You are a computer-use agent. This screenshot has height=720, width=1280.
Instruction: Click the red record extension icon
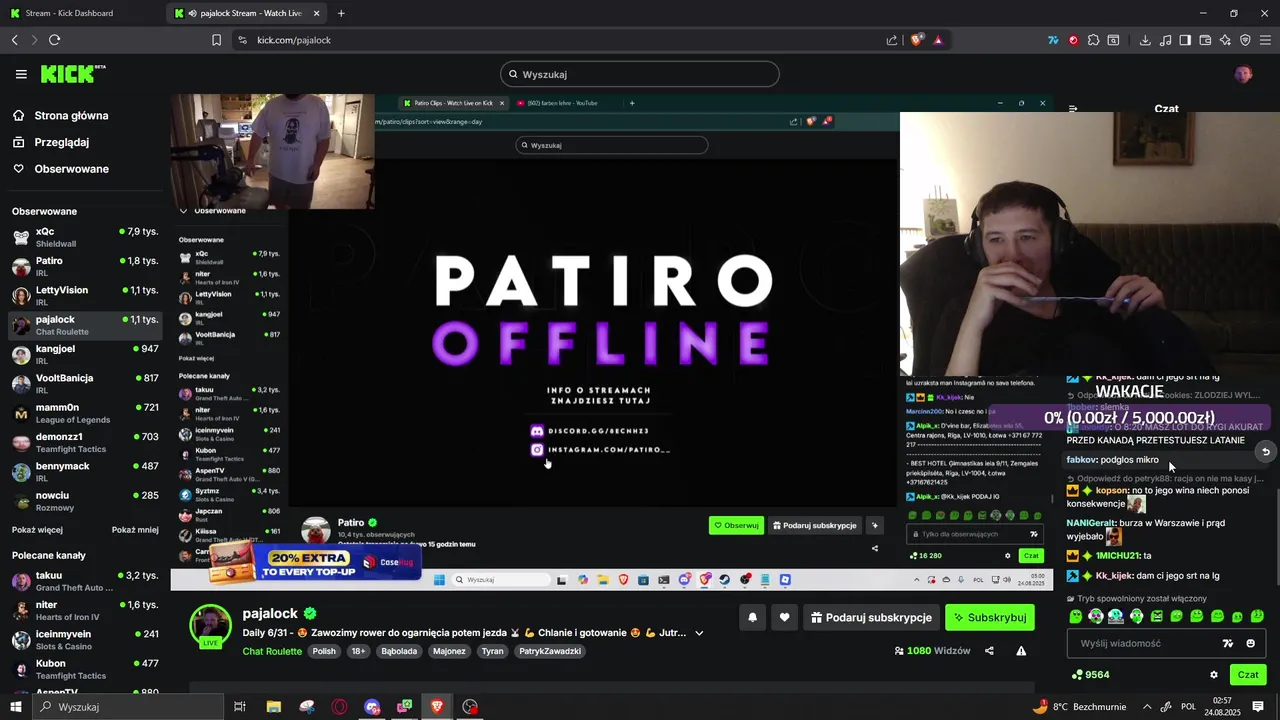click(1073, 40)
